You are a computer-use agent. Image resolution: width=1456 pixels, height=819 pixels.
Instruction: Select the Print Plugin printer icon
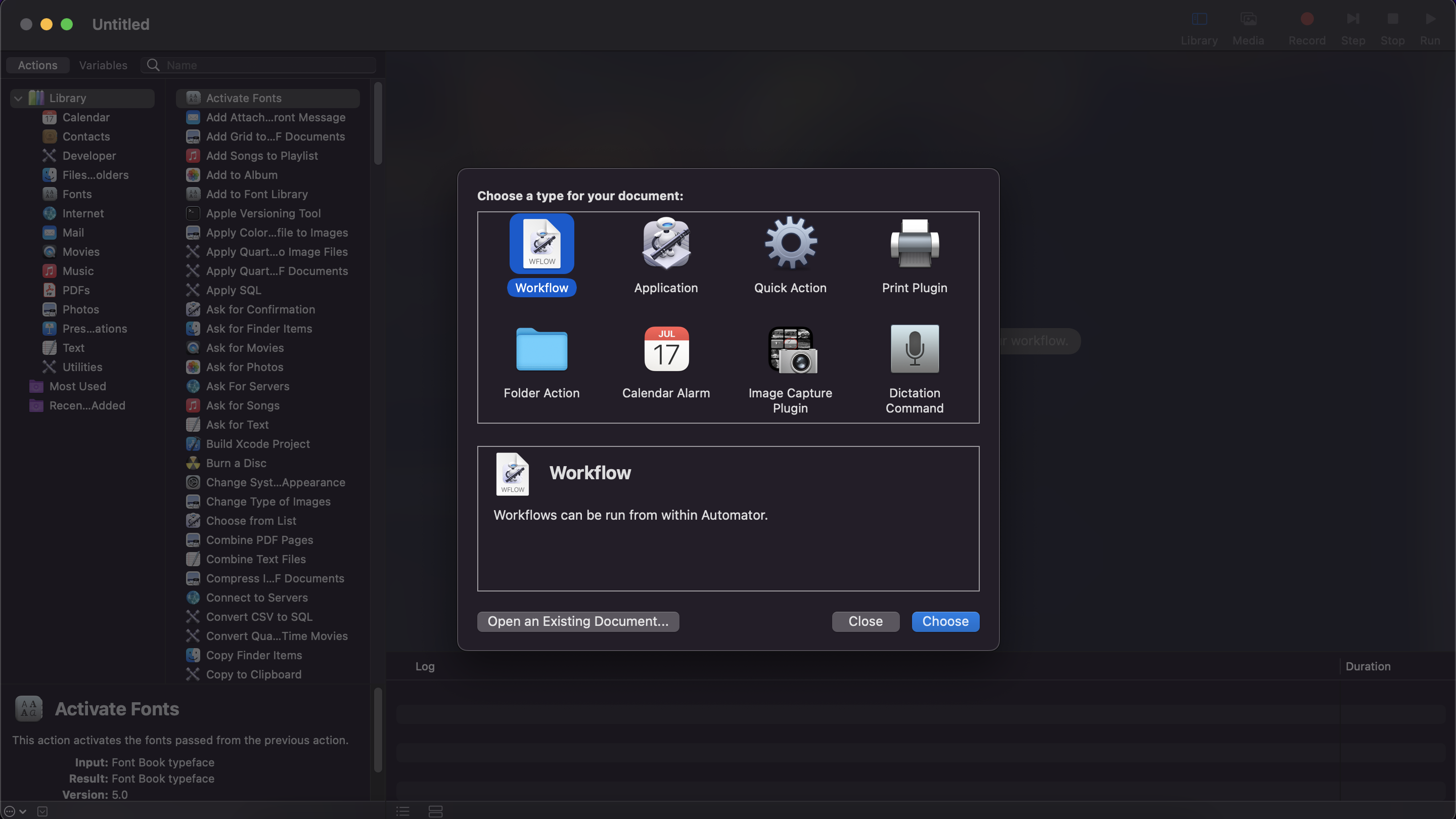click(915, 243)
